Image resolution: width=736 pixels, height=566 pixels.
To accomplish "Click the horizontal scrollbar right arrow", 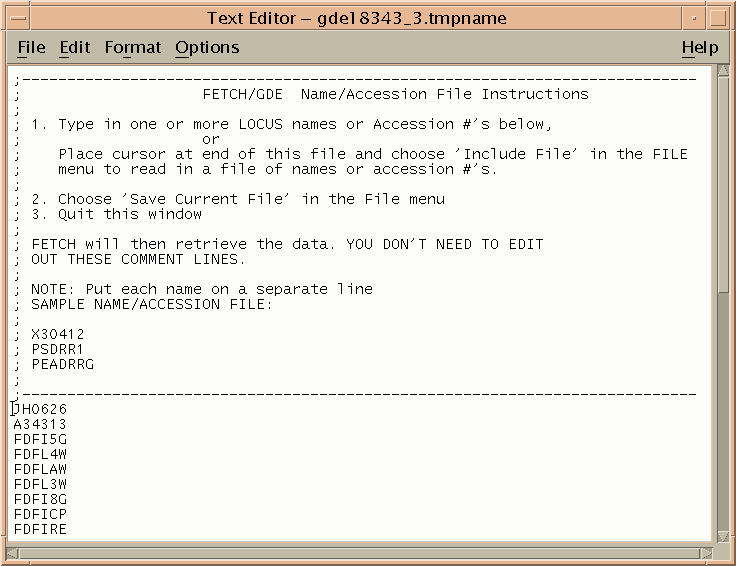I will click(705, 553).
